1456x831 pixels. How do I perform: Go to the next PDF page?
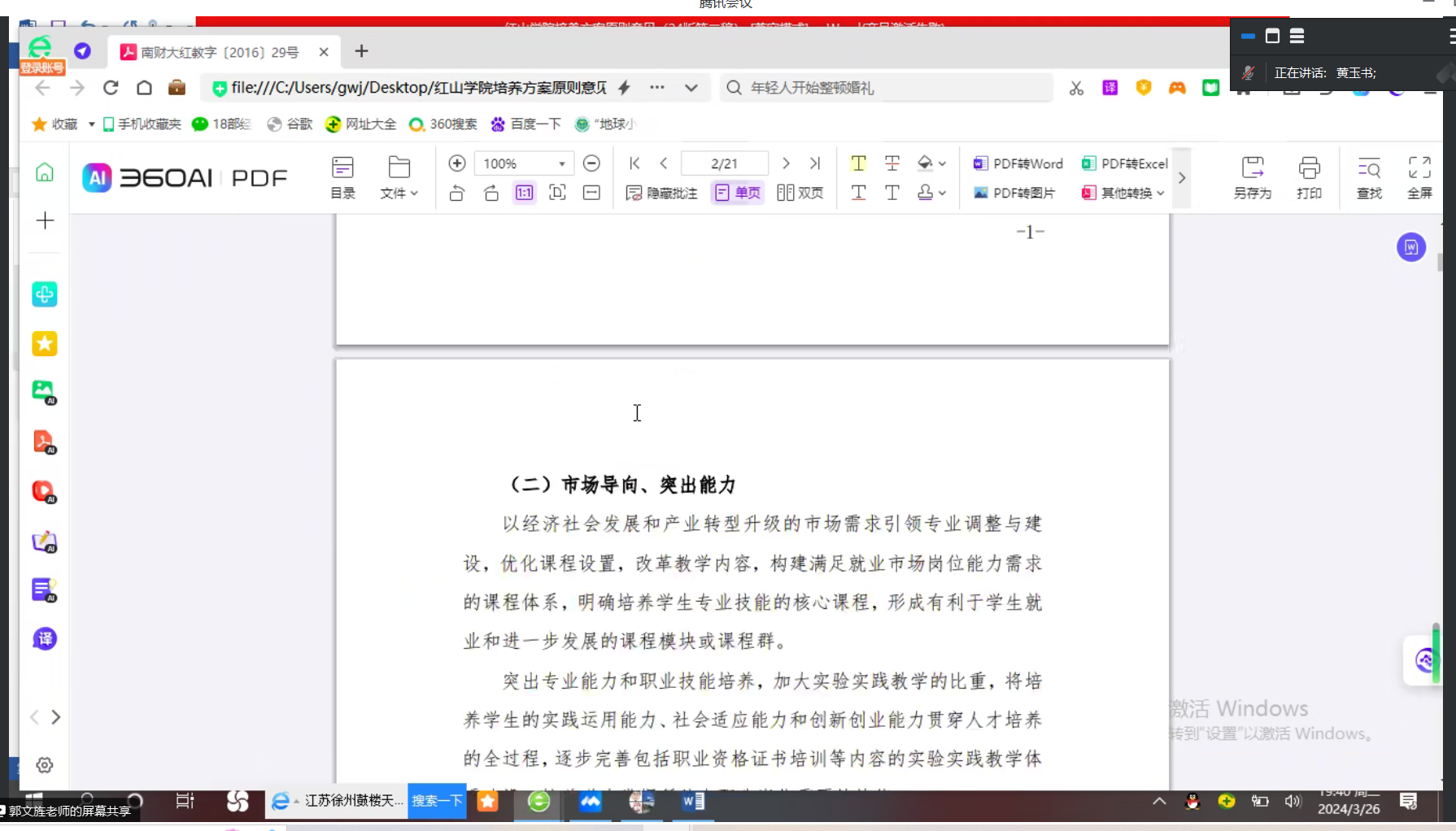(x=786, y=163)
